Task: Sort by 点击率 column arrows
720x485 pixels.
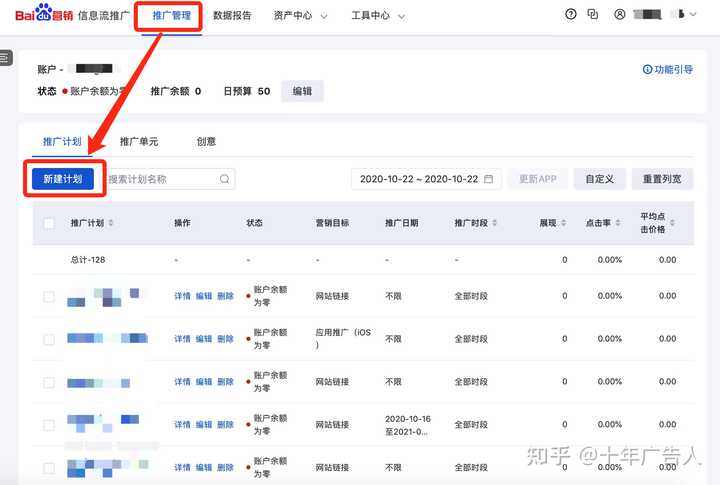Action: coord(618,223)
